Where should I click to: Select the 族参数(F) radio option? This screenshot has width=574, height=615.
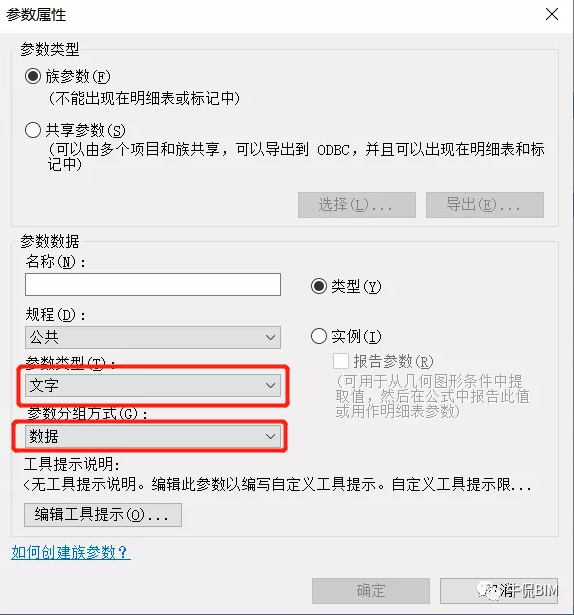[x=33, y=76]
